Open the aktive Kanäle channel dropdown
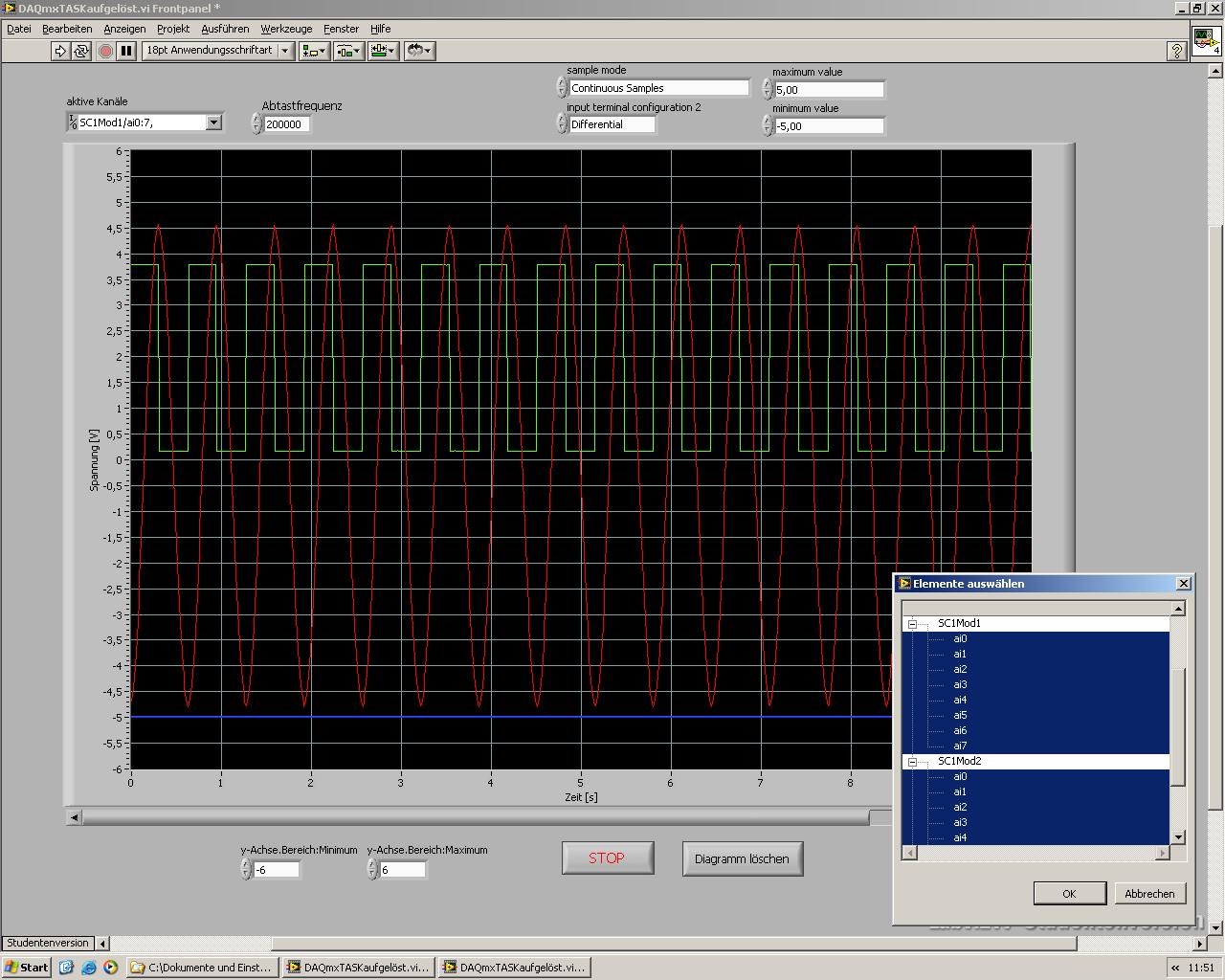This screenshot has height=980, width=1225. (213, 122)
